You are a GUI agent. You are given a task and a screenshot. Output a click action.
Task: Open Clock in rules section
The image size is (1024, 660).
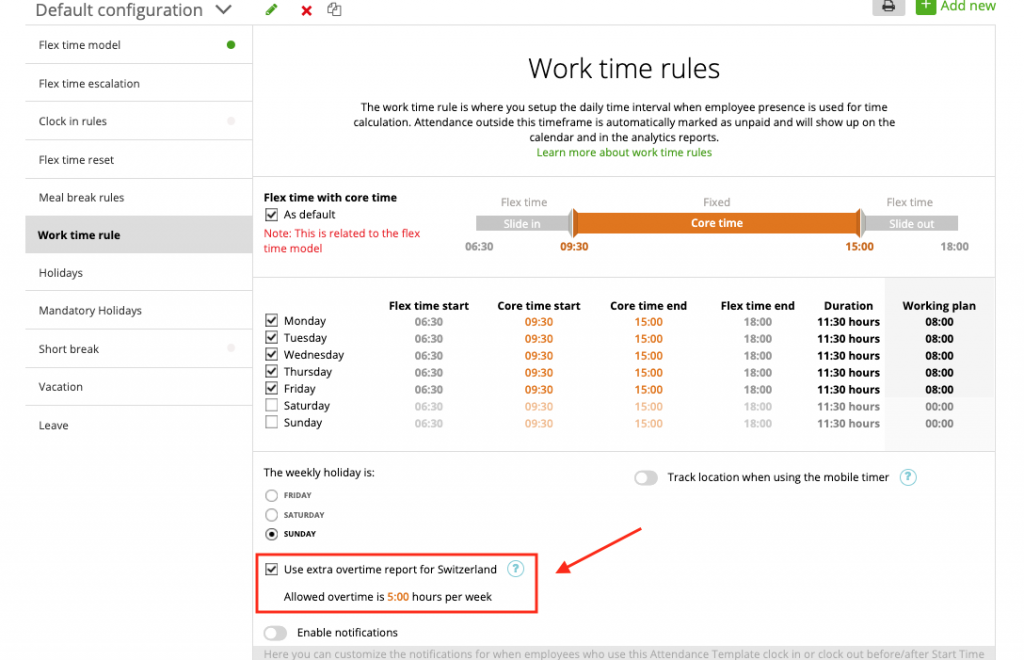(138, 121)
